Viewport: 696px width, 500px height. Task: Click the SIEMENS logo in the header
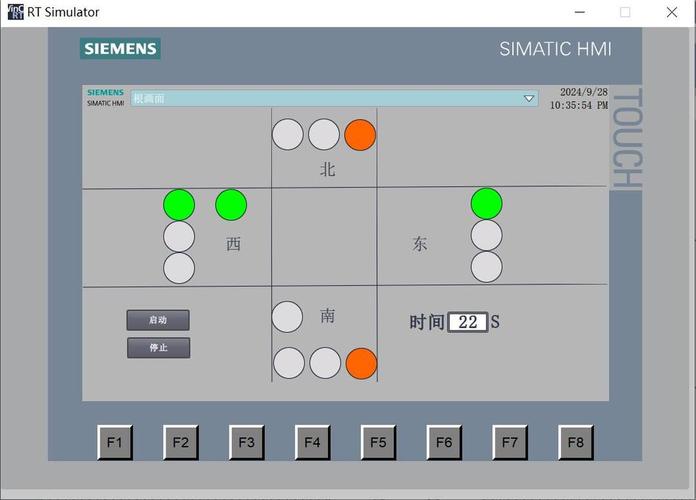point(120,48)
